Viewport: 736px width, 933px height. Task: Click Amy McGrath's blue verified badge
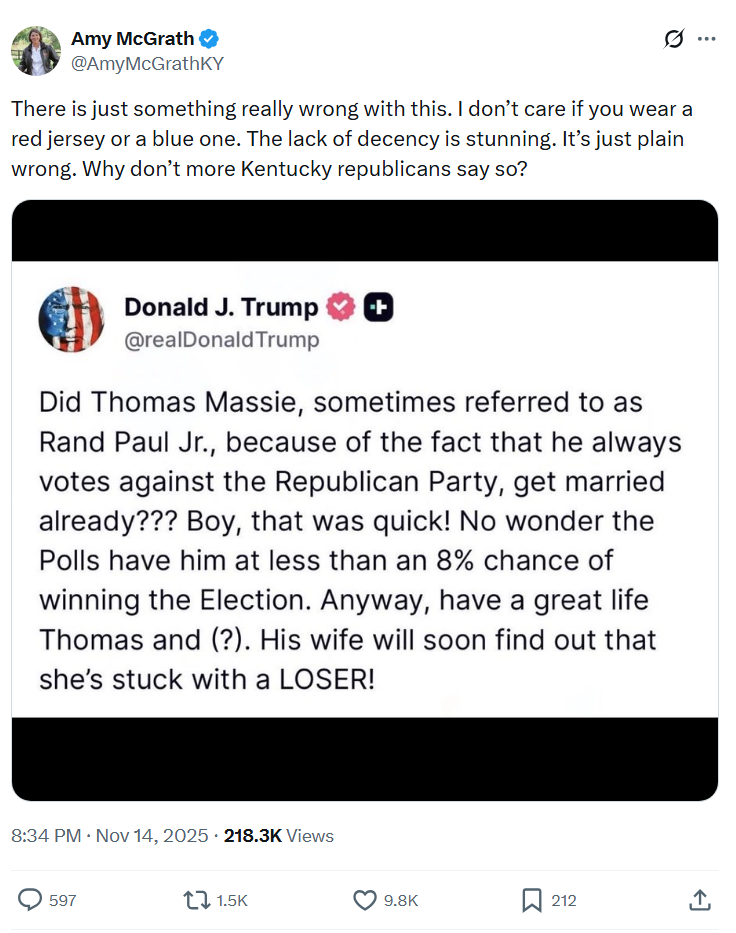[209, 39]
